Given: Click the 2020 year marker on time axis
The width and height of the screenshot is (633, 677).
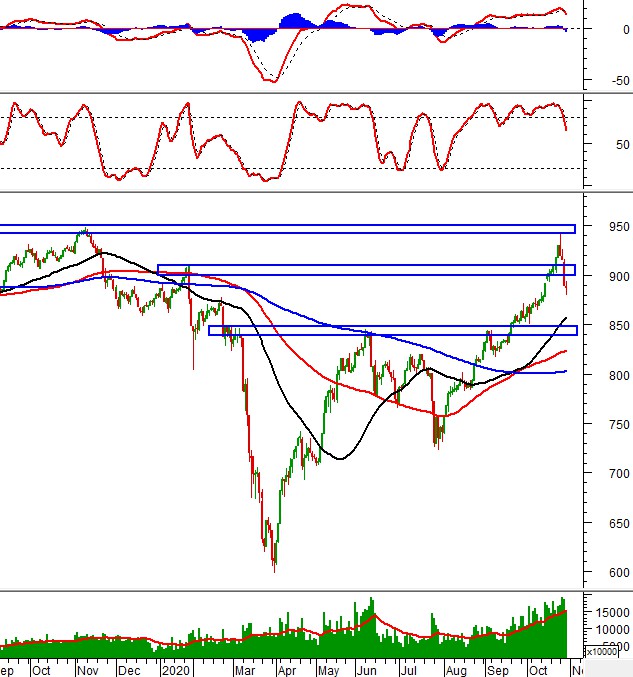Looking at the screenshot, I should pos(175,668).
